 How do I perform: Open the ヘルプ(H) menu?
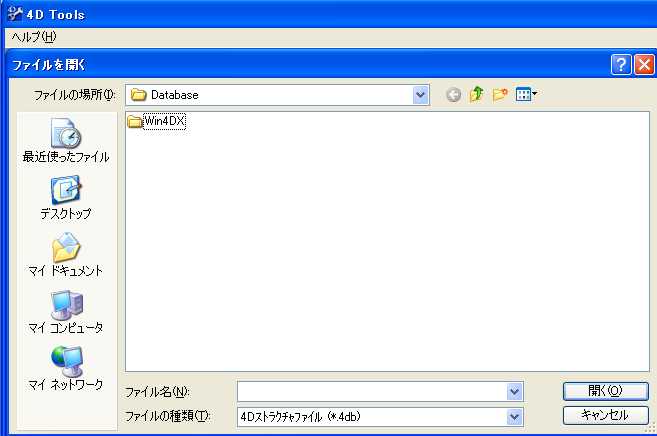33,36
